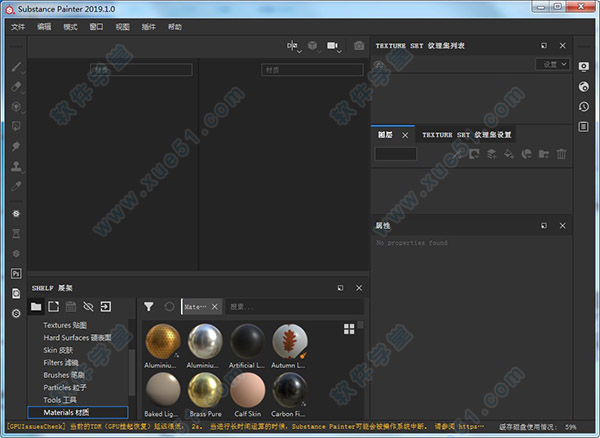The height and width of the screenshot is (438, 600).
Task: Open right viewport 材质 channel dropdown
Action: tap(312, 70)
